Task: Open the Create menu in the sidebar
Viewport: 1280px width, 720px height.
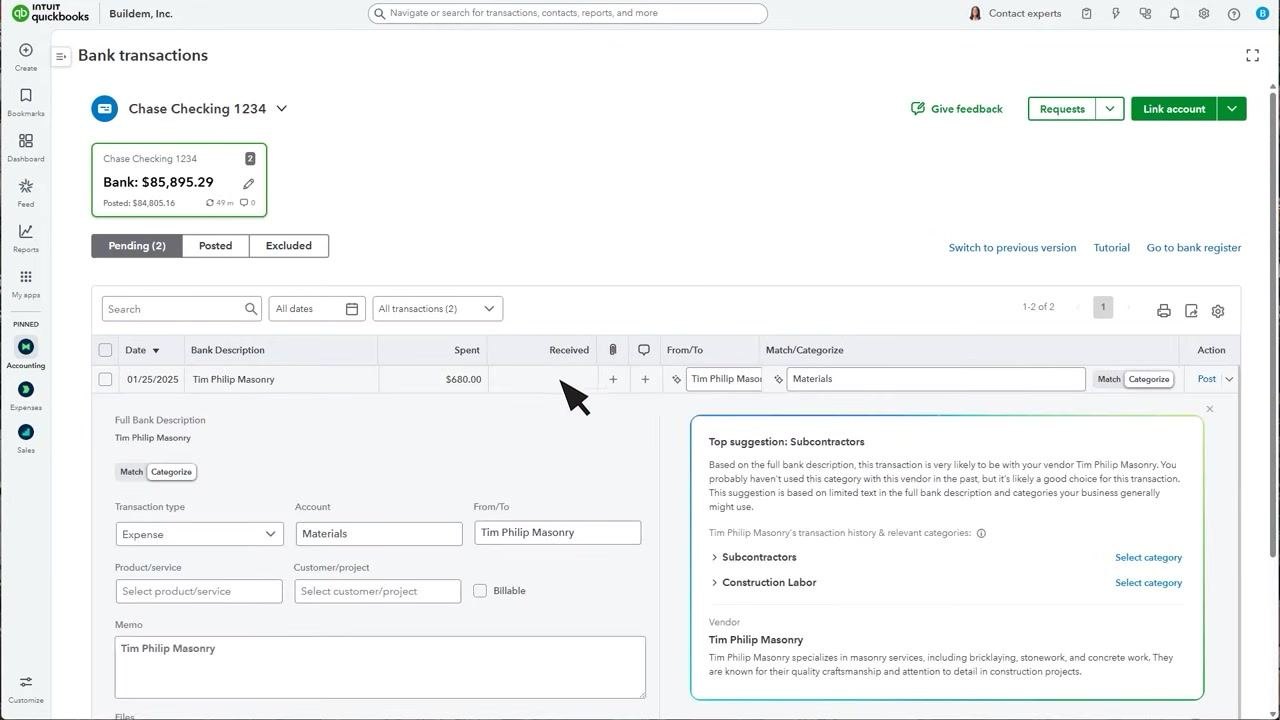Action: coord(26,57)
